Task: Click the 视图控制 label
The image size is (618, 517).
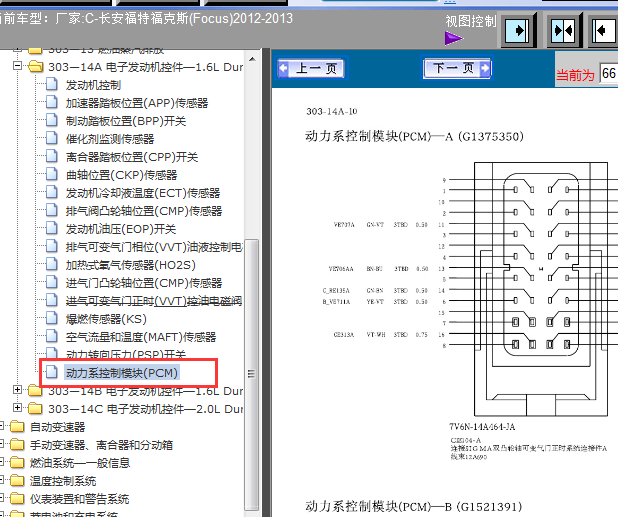Action: (x=471, y=21)
